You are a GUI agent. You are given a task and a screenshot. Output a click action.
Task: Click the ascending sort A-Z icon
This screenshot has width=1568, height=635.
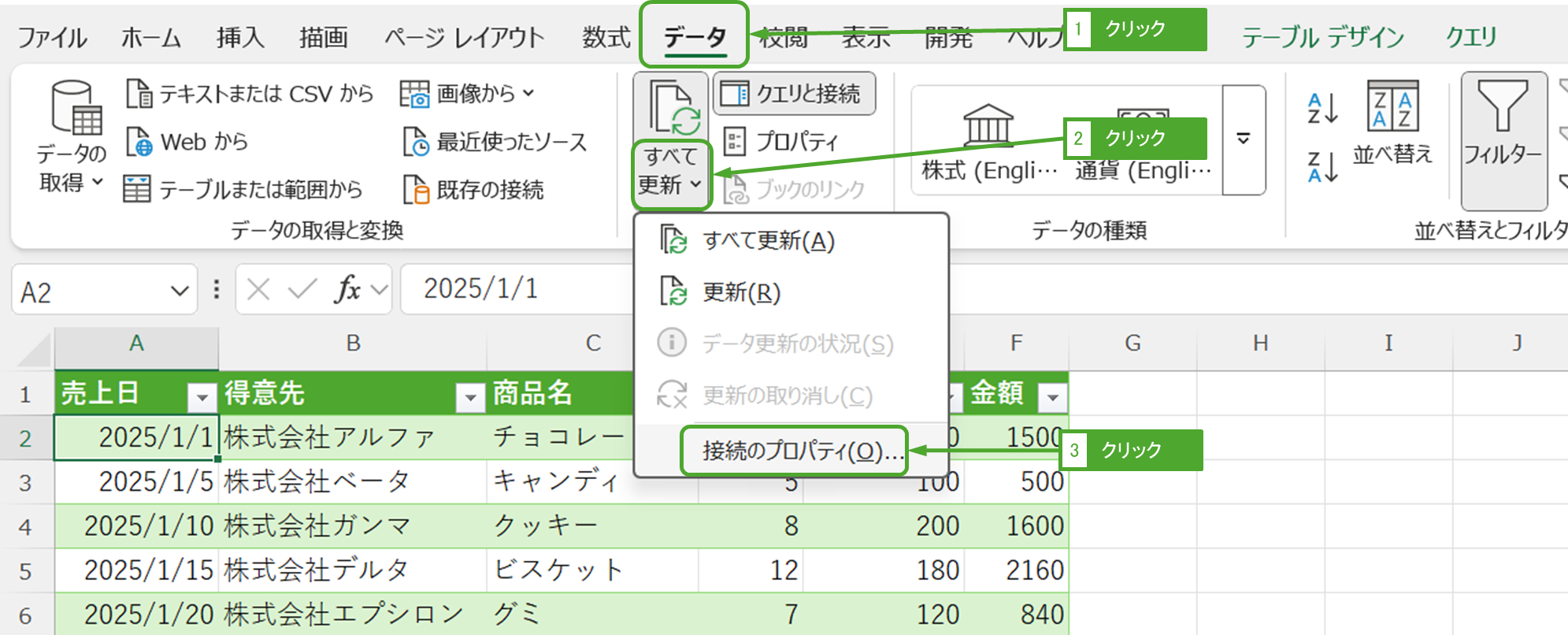[x=1321, y=108]
